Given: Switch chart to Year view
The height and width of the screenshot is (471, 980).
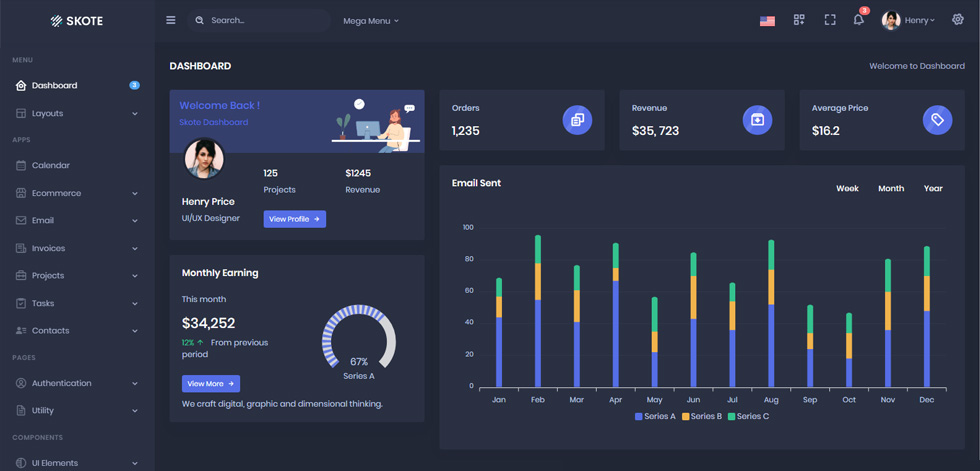Looking at the screenshot, I should coord(933,188).
